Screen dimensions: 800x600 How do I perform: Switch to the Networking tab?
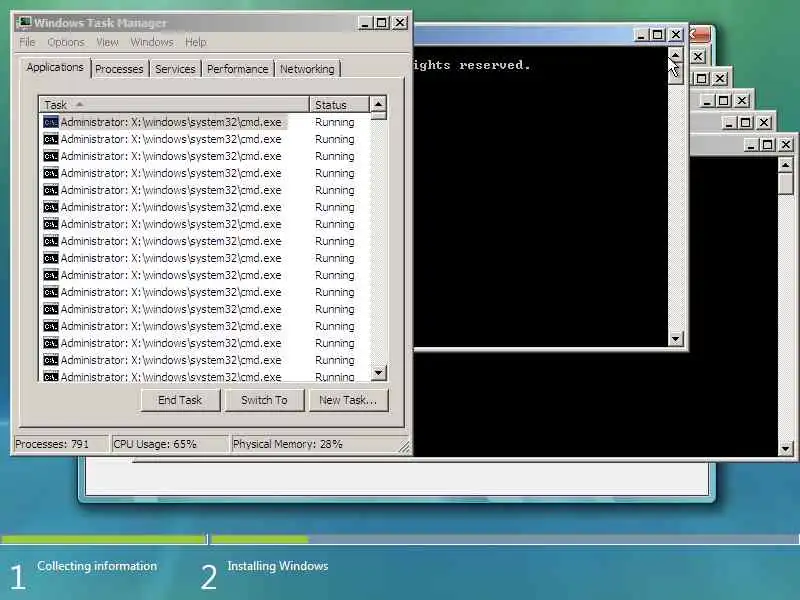point(307,69)
